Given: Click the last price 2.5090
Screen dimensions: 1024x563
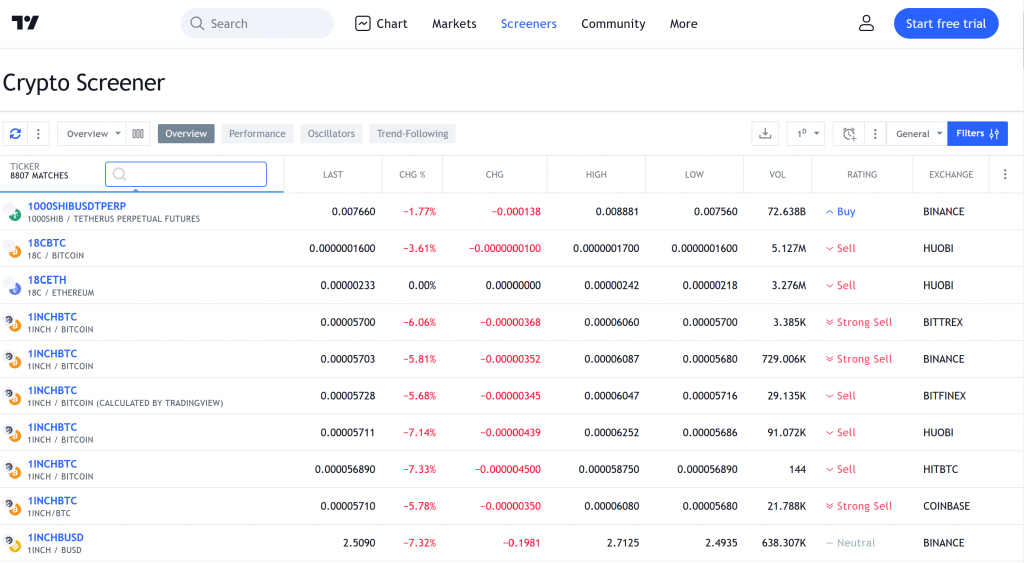Looking at the screenshot, I should point(359,543).
